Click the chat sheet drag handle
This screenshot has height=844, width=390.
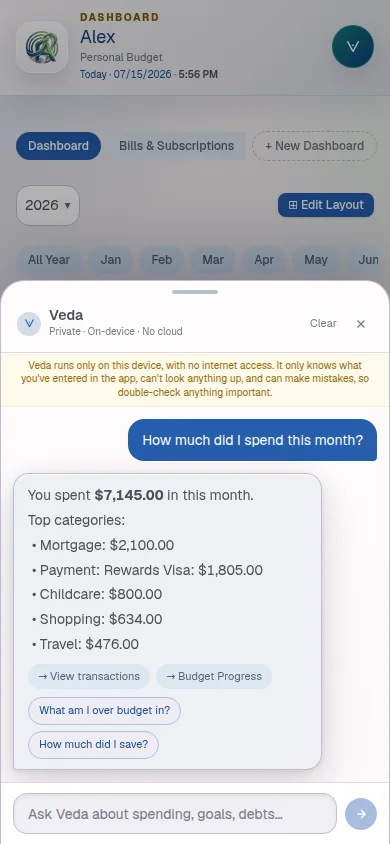[x=195, y=292]
